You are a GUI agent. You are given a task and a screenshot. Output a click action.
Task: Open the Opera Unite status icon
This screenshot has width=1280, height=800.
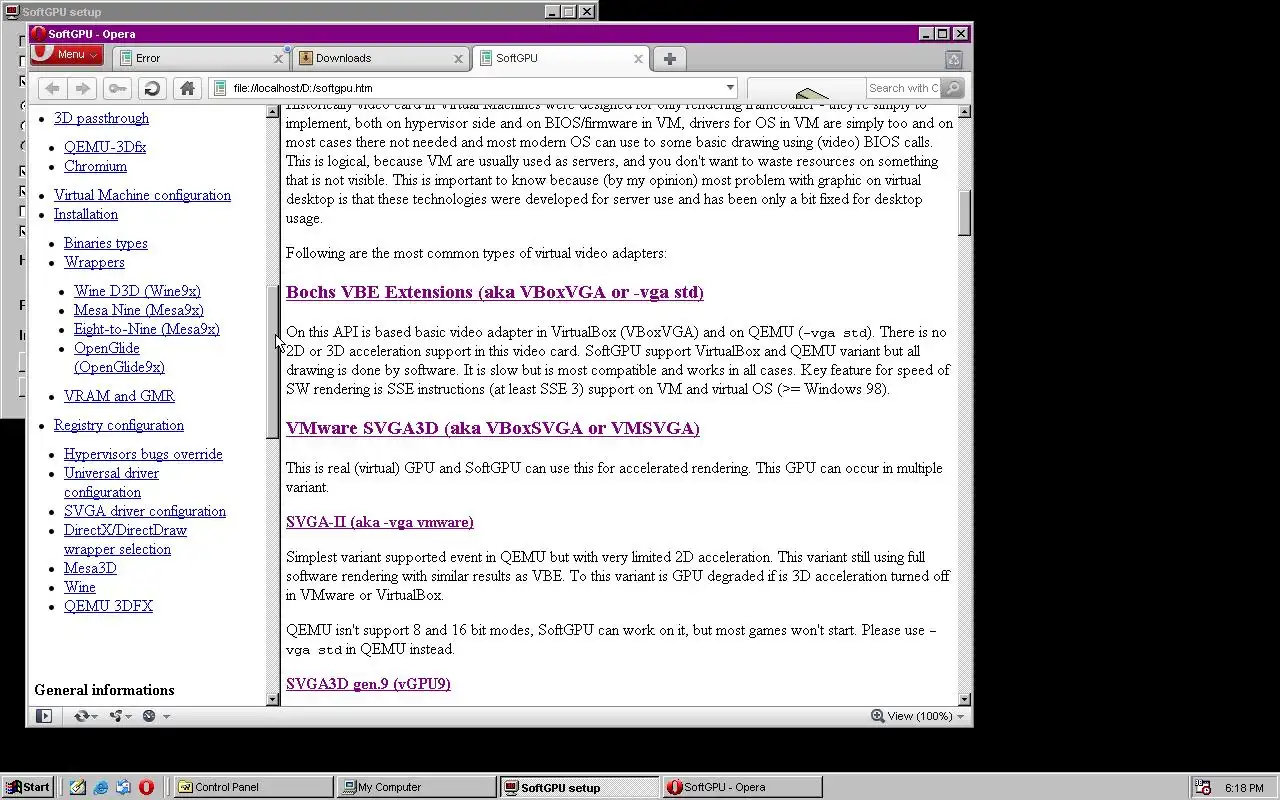(x=116, y=716)
